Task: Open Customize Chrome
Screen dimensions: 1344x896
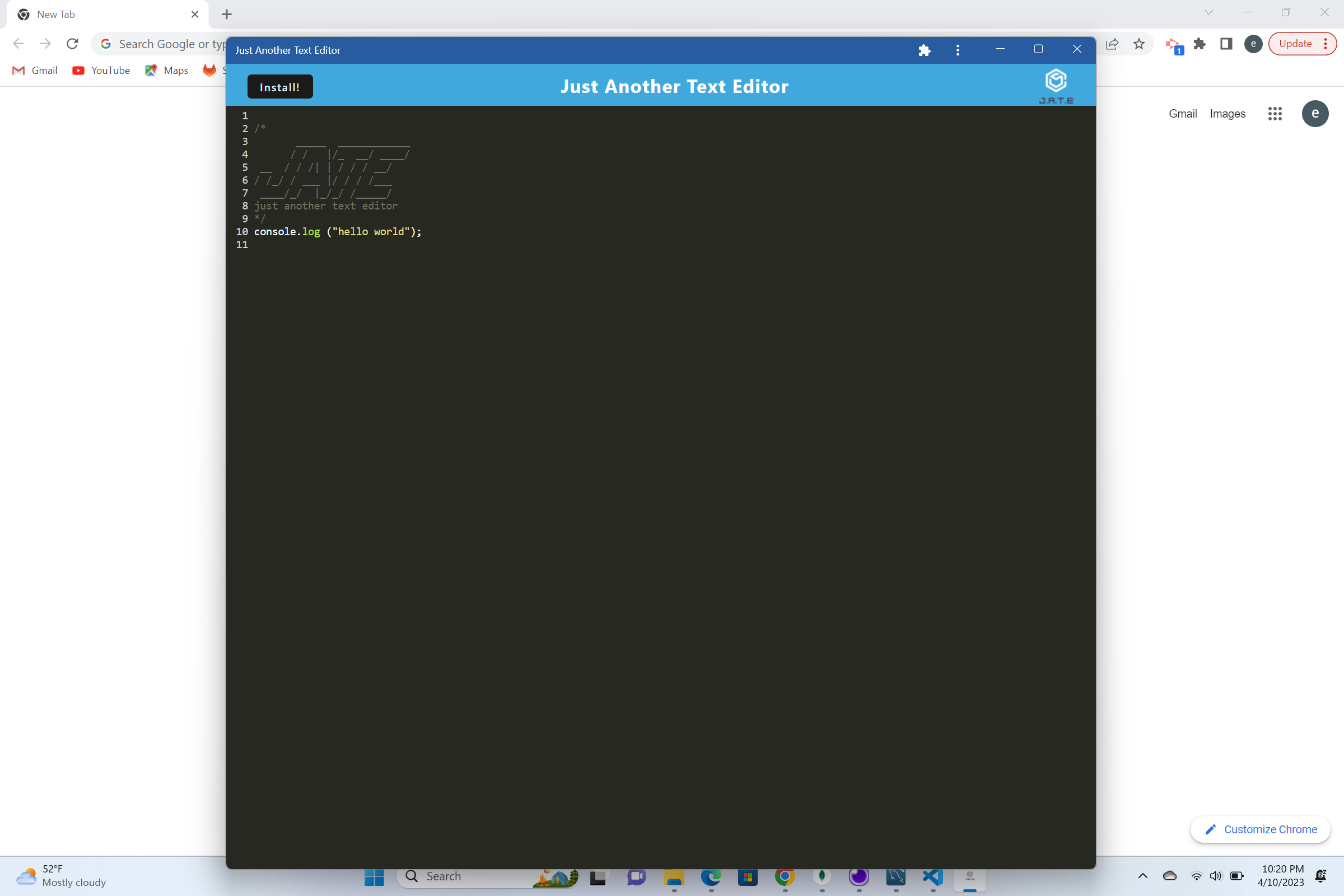Action: click(1261, 829)
